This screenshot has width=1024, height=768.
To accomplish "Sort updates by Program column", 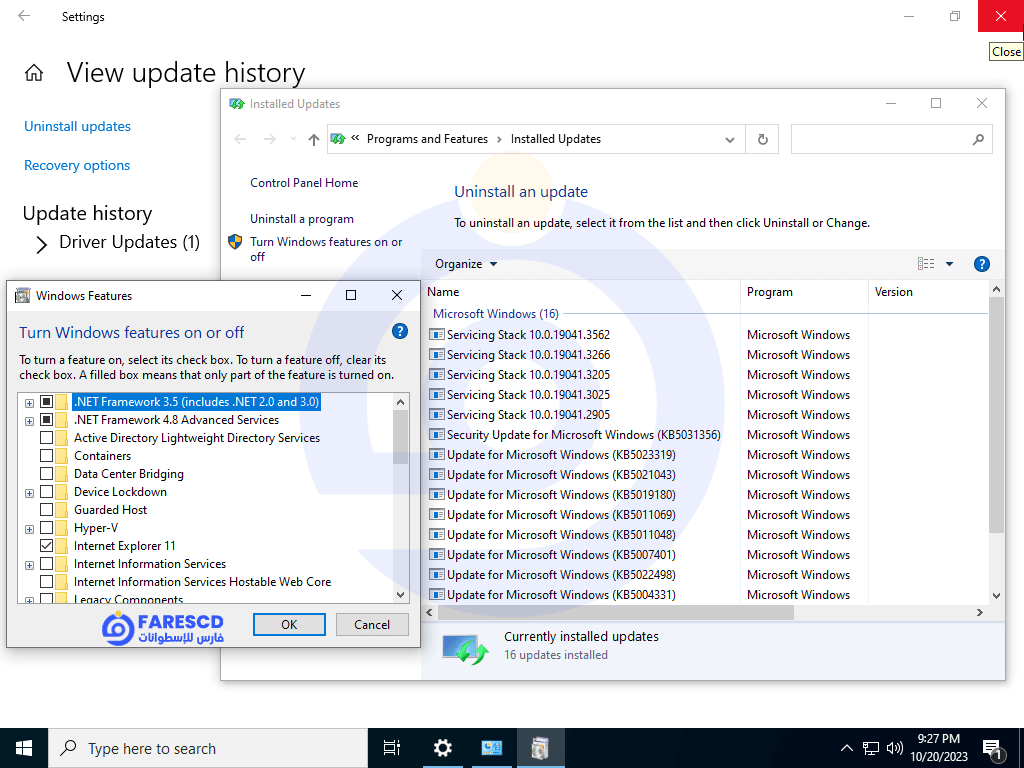I will (804, 292).
